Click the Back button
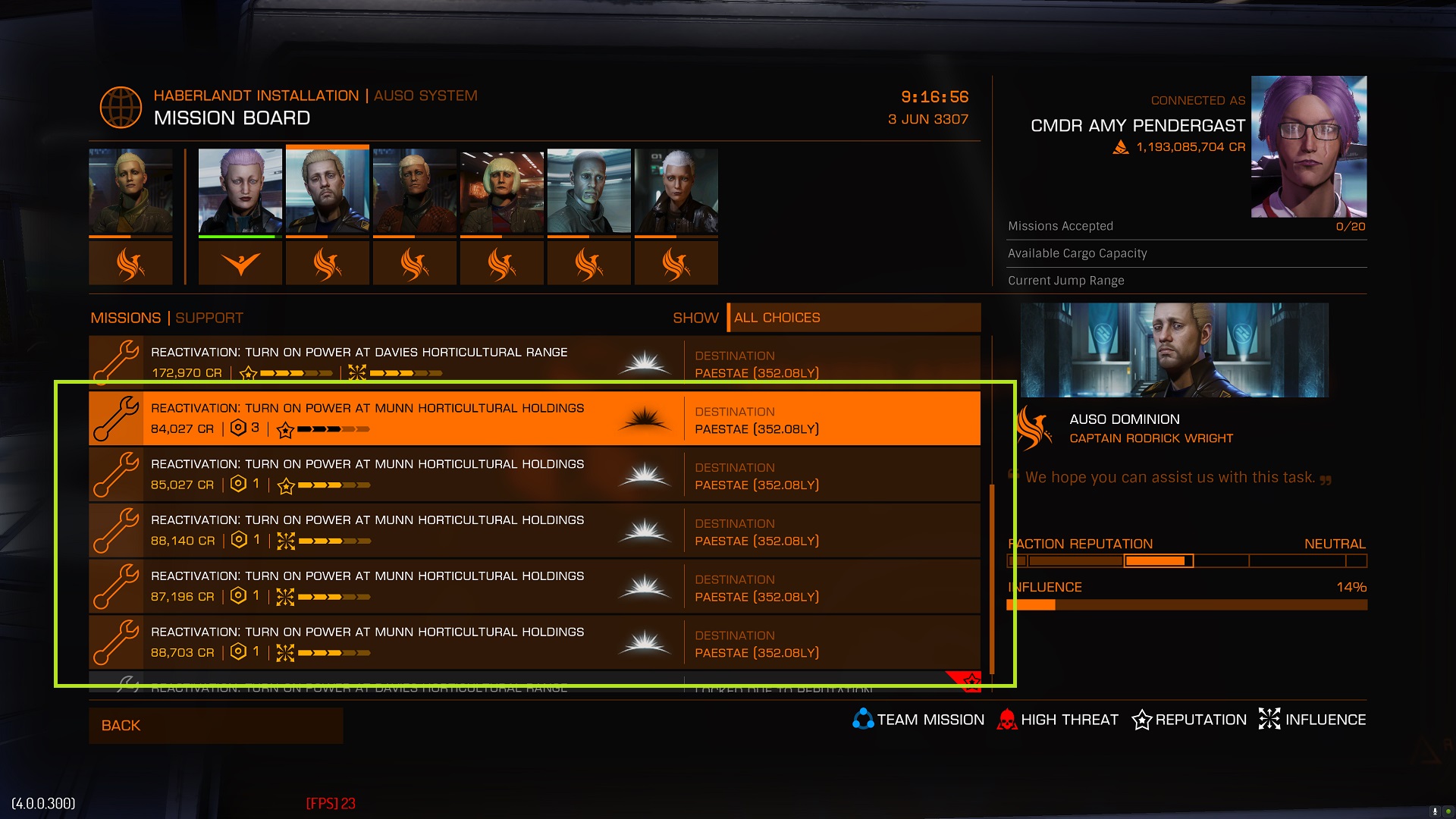1456x819 pixels. (216, 726)
